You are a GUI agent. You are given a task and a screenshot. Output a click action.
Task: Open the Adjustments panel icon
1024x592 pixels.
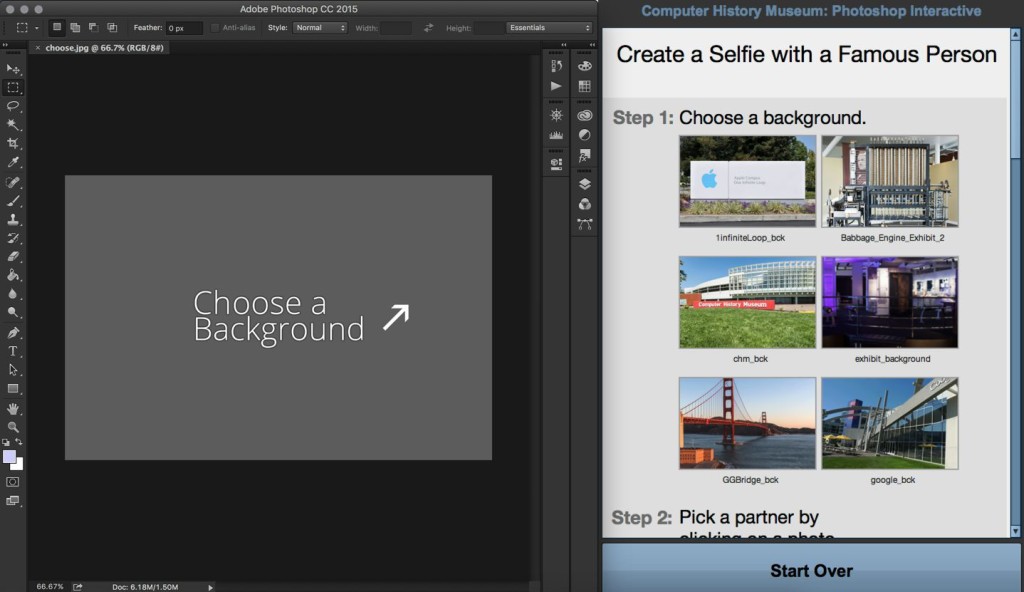click(x=584, y=135)
